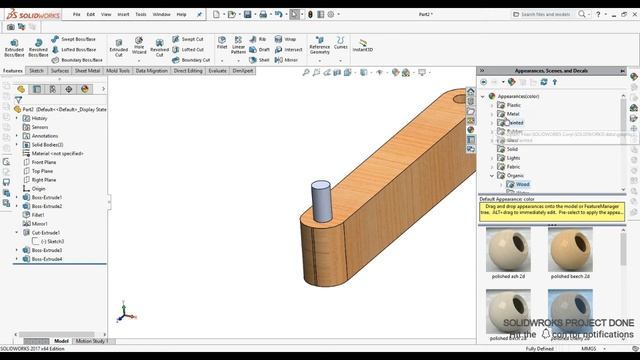Collapse the Organic appearances folder

492,176
